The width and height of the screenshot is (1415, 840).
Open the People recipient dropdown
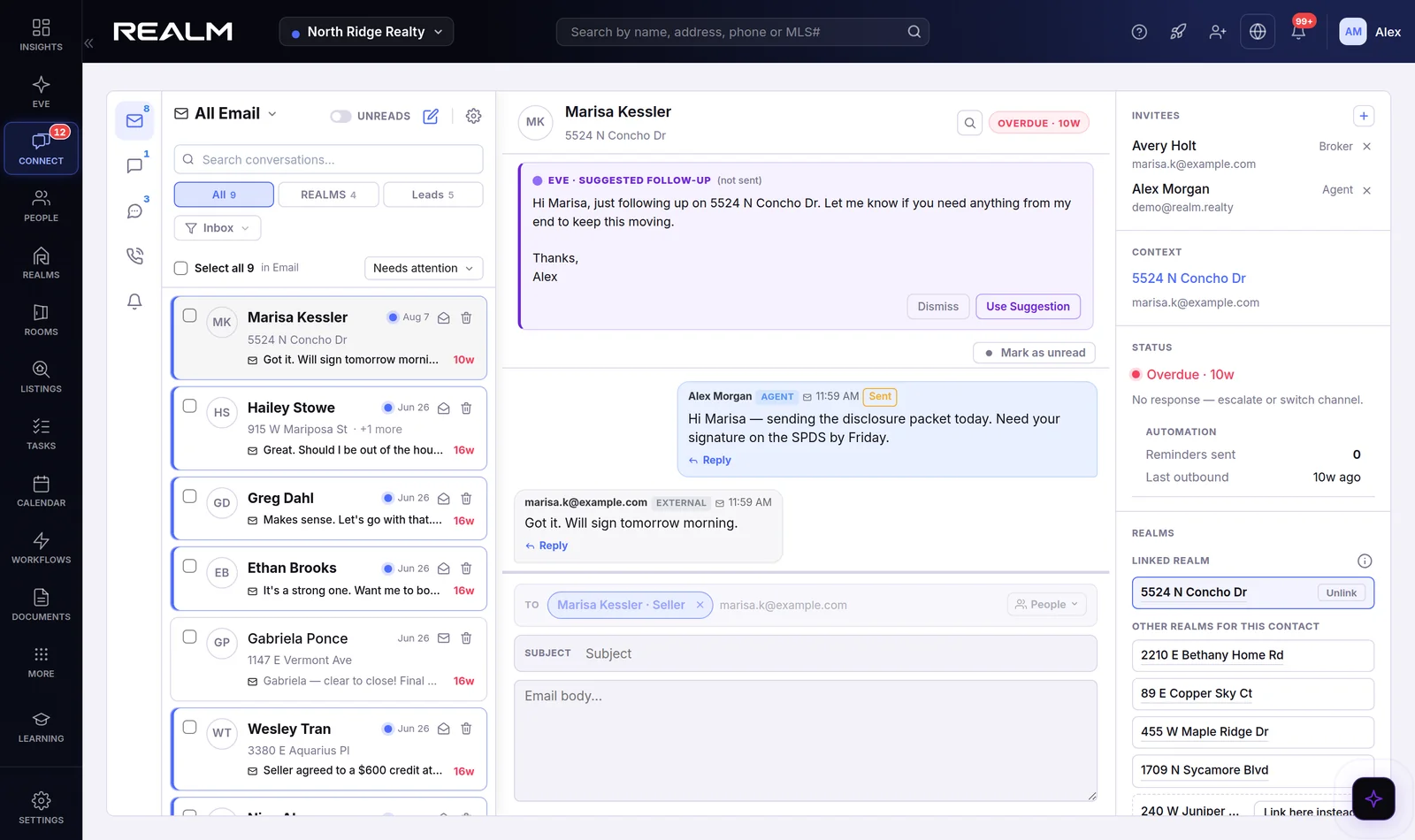point(1047,605)
